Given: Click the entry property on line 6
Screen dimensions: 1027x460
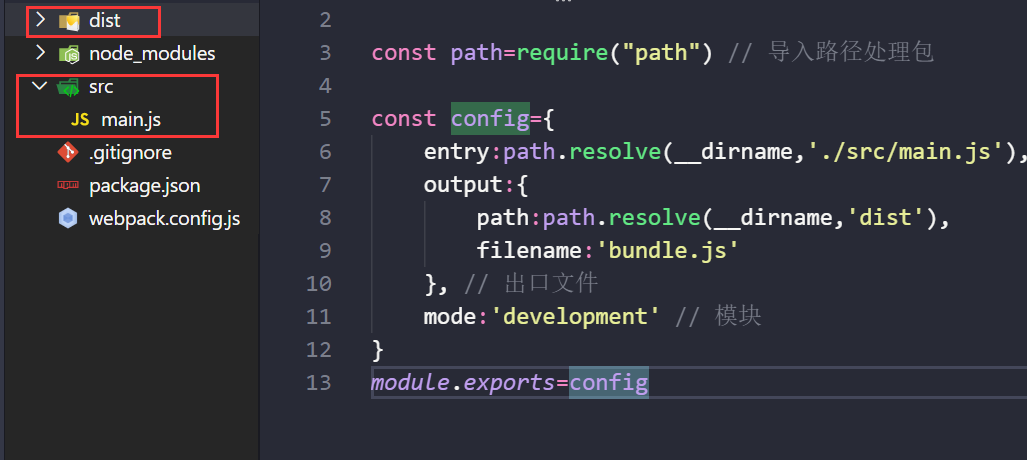Looking at the screenshot, I should pyautogui.click(x=457, y=151).
